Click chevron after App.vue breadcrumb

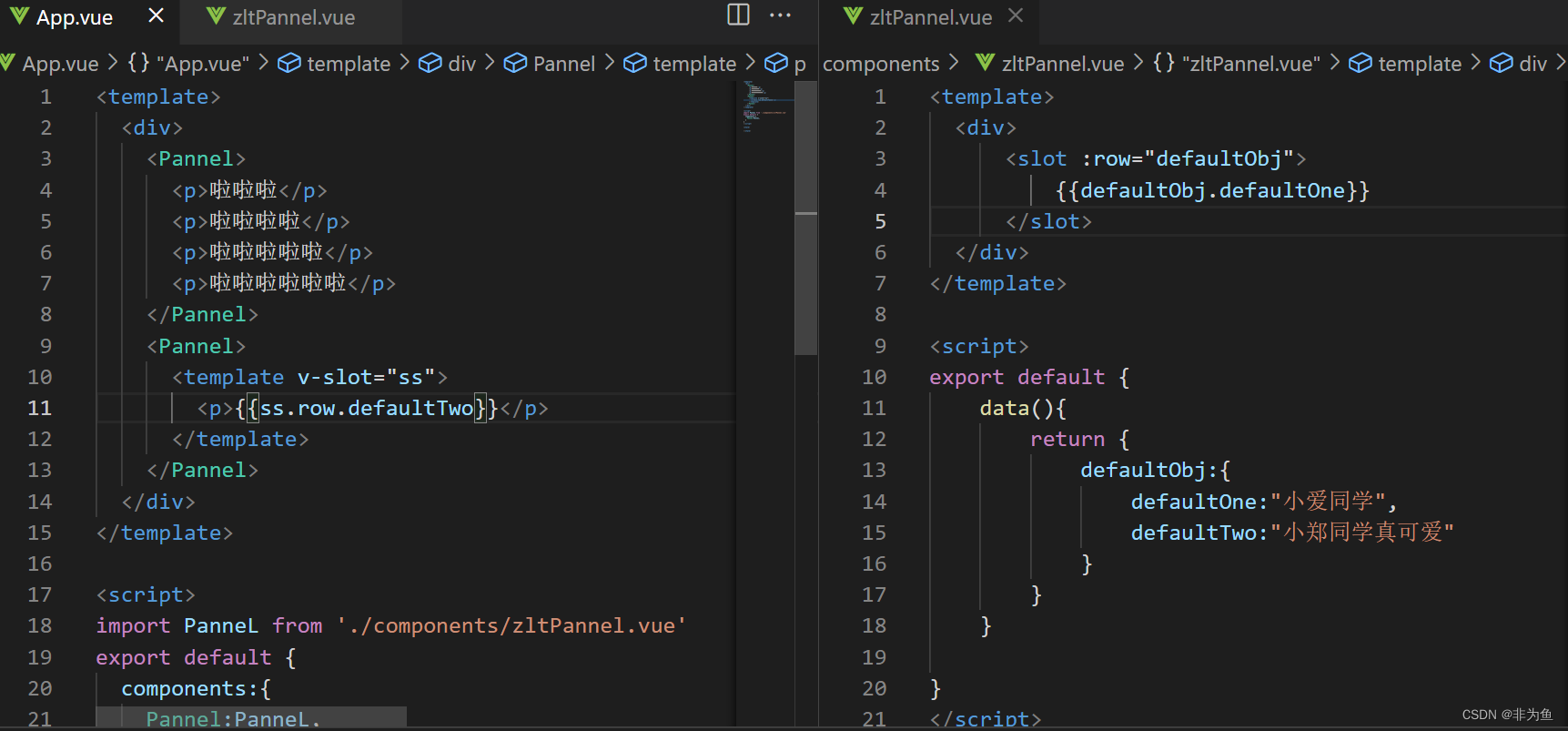click(x=113, y=62)
